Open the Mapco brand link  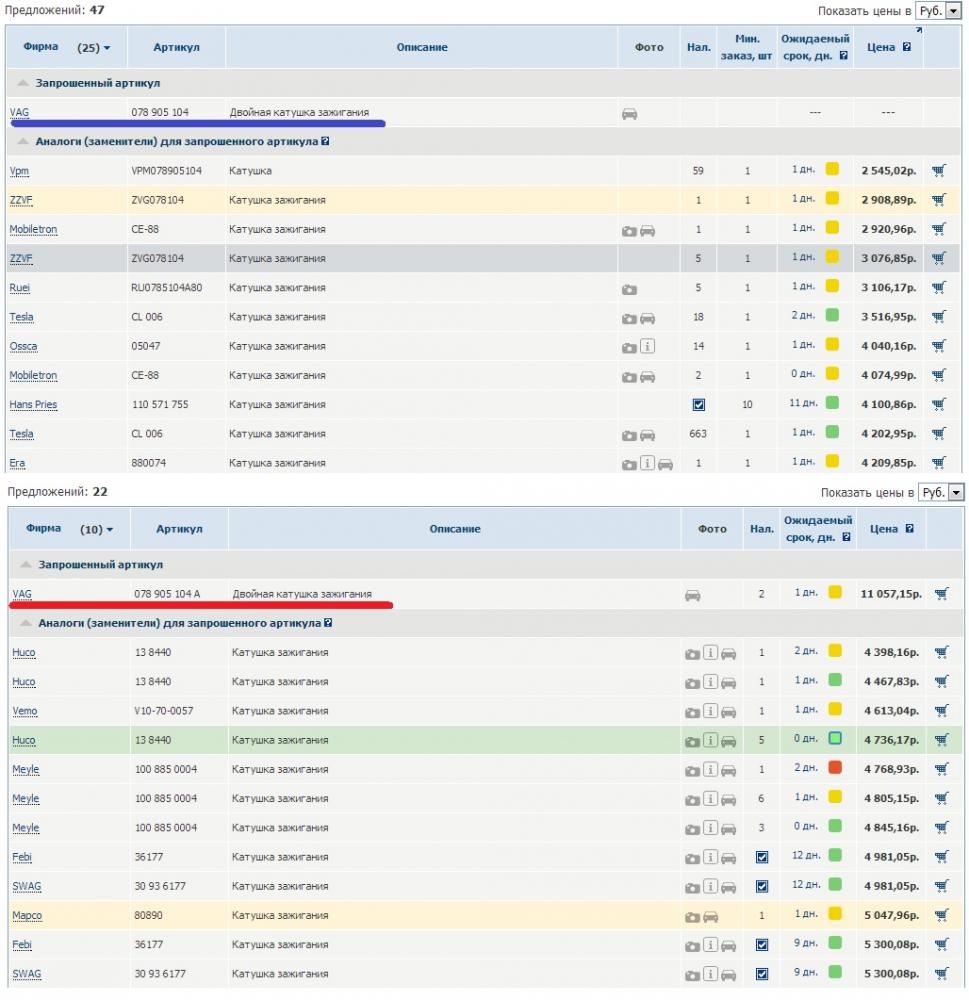click(27, 916)
